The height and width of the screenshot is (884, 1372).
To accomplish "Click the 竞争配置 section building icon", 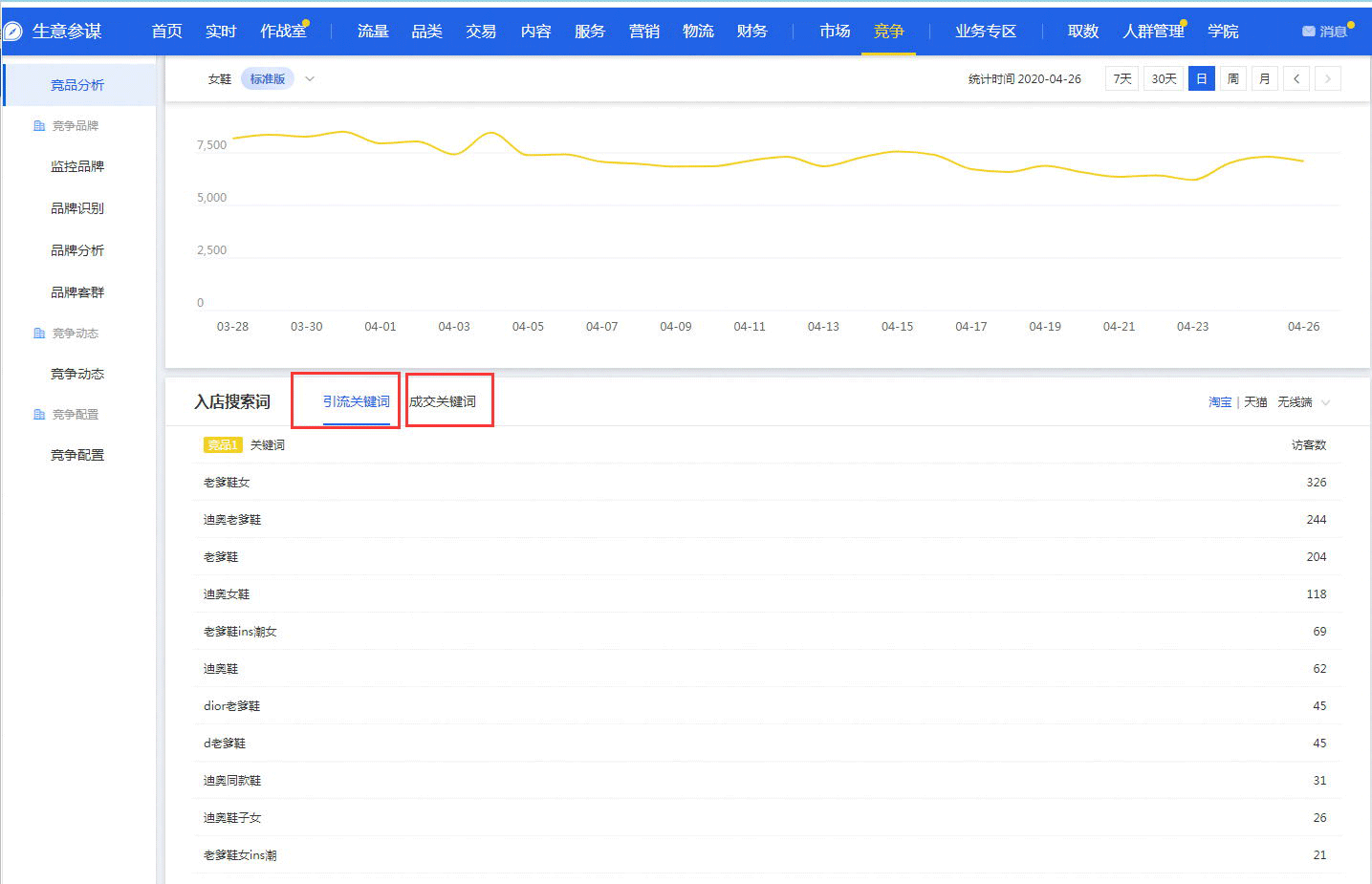I will click(39, 415).
